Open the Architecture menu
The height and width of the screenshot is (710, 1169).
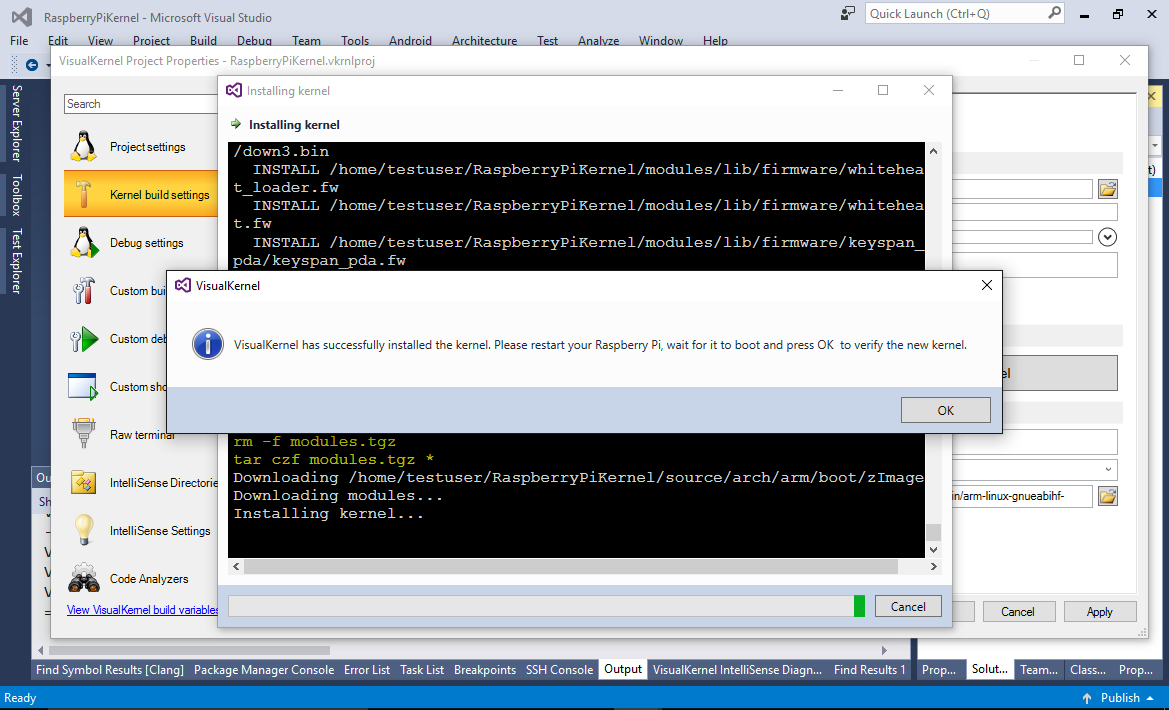point(485,41)
